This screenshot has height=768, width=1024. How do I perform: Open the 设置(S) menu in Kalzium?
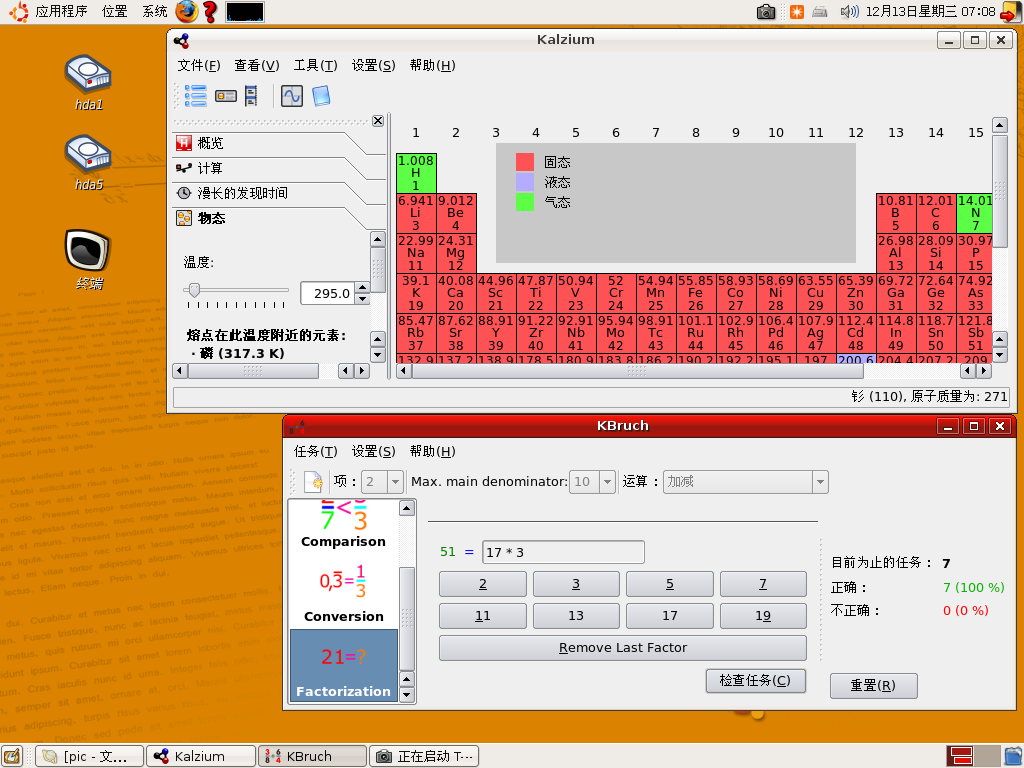coord(374,65)
